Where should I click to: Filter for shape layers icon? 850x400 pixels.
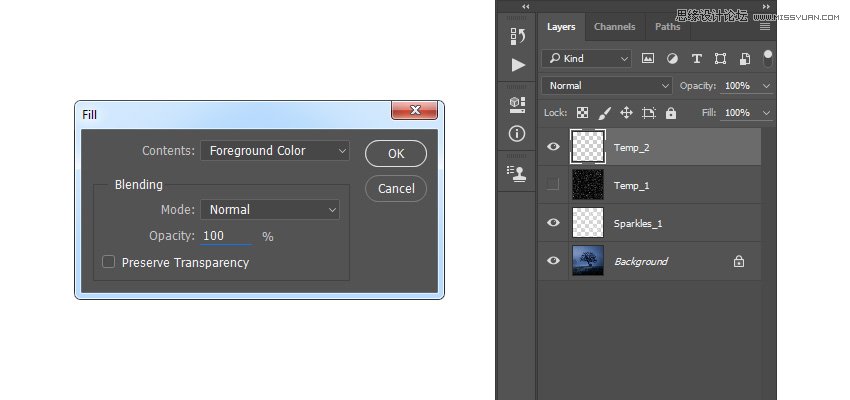720,59
